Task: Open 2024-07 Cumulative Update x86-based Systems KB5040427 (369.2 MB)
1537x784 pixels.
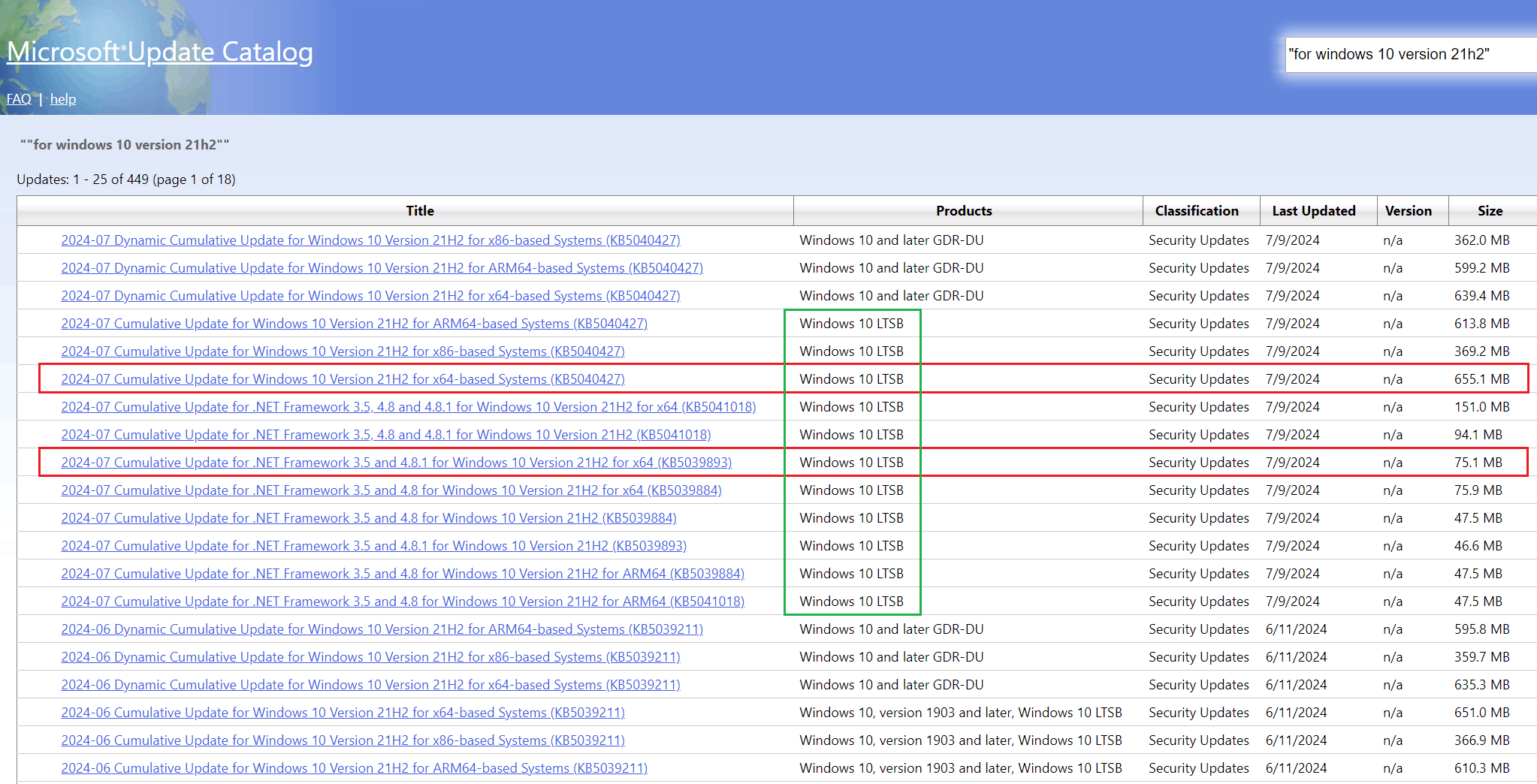Action: 343,351
